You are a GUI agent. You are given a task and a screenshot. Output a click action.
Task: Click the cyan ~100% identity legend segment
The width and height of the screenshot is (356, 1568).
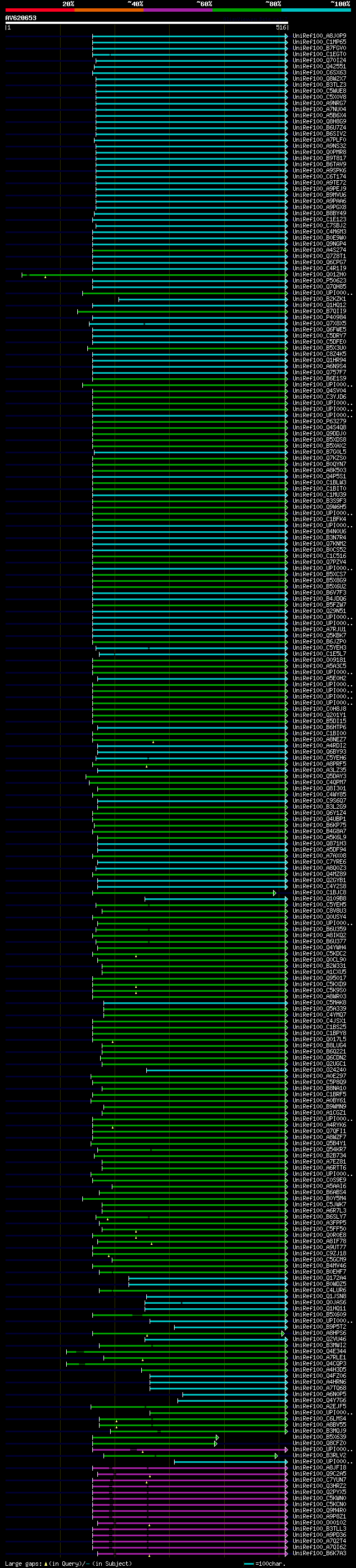point(316,10)
